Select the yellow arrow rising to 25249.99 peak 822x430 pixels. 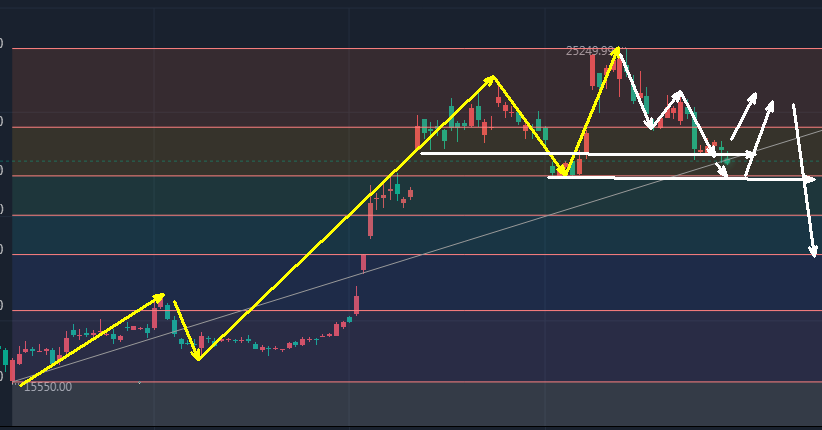point(592,108)
